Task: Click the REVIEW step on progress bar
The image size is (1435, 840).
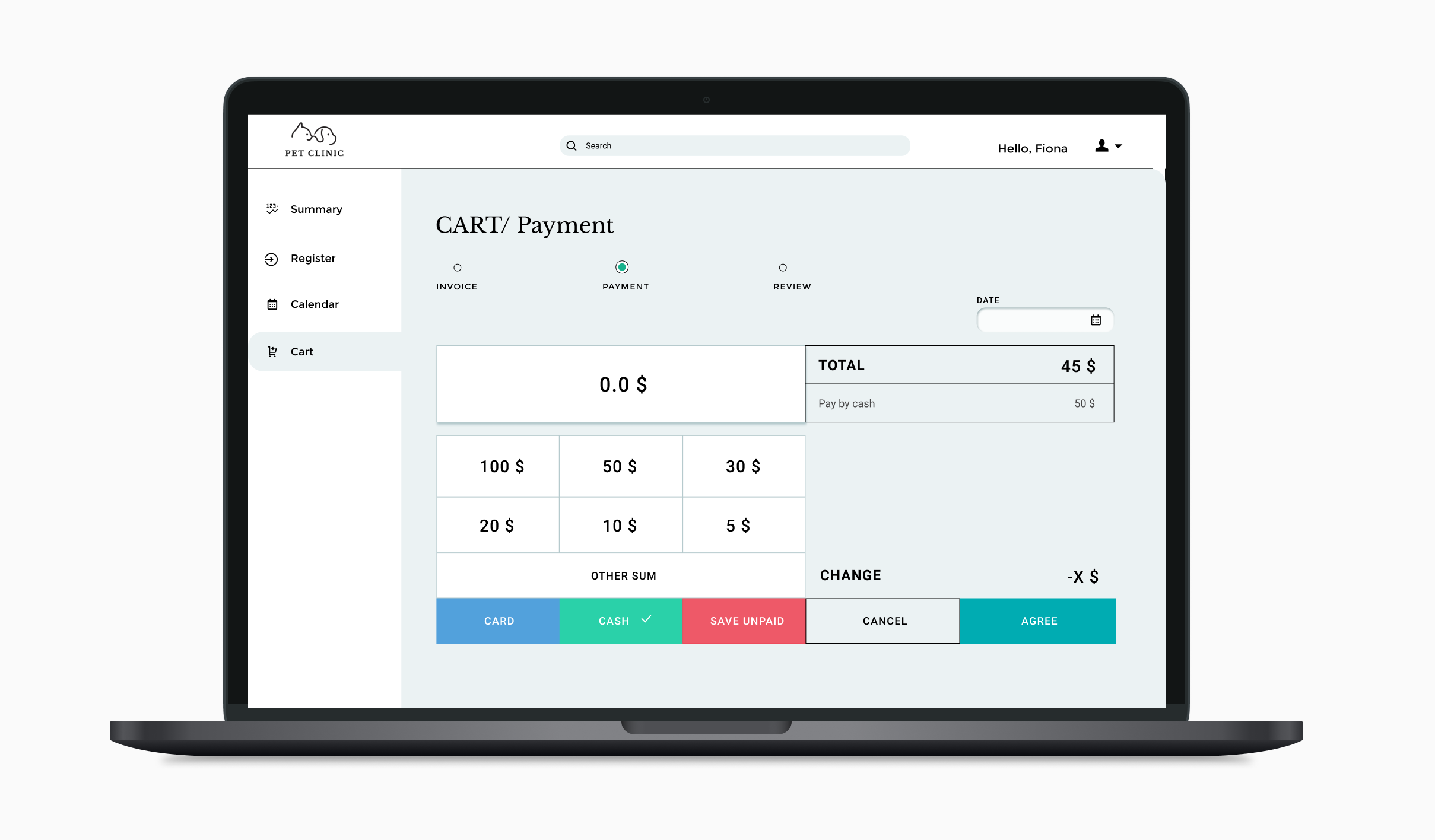Action: click(x=782, y=267)
